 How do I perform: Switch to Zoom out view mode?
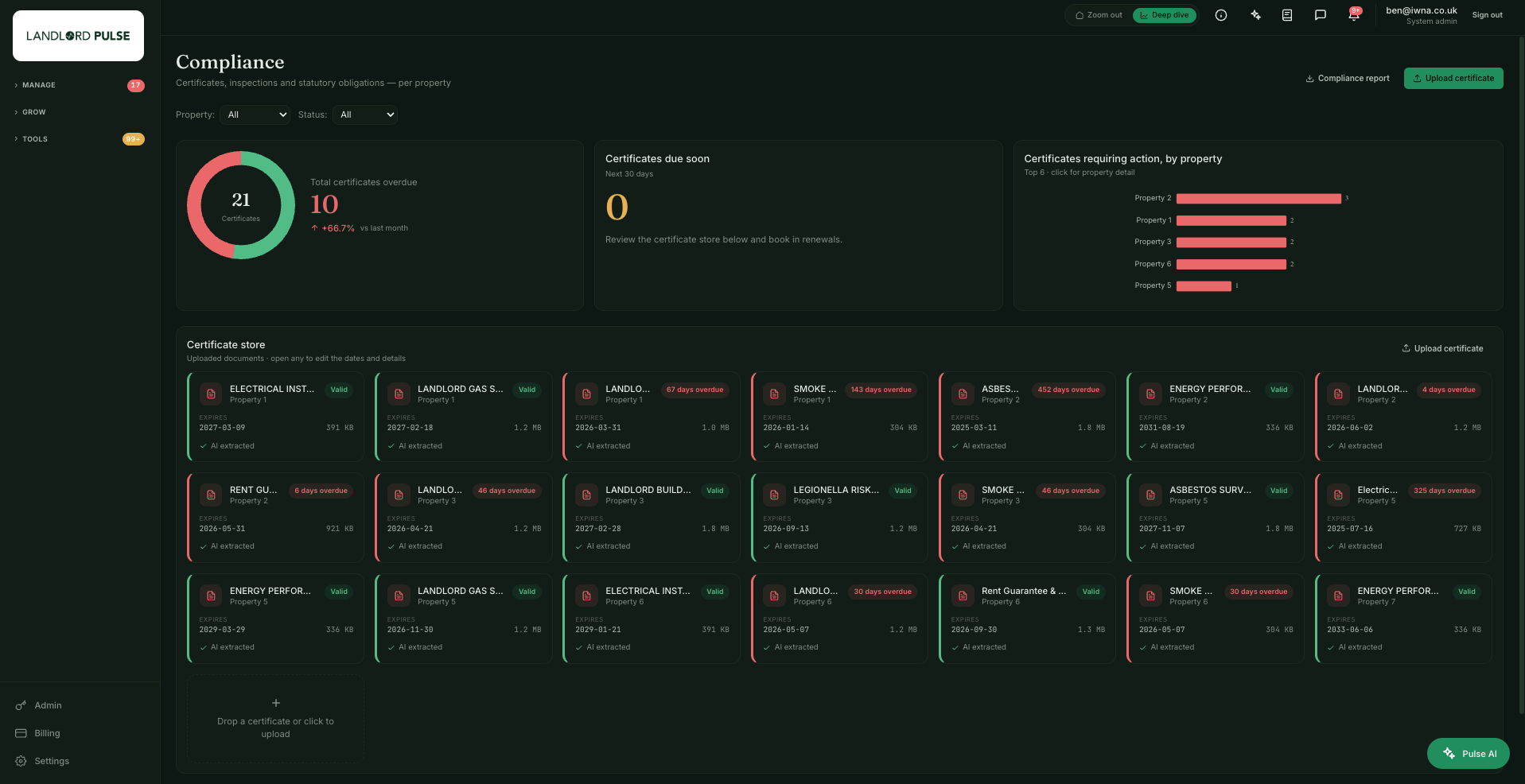click(x=1099, y=15)
